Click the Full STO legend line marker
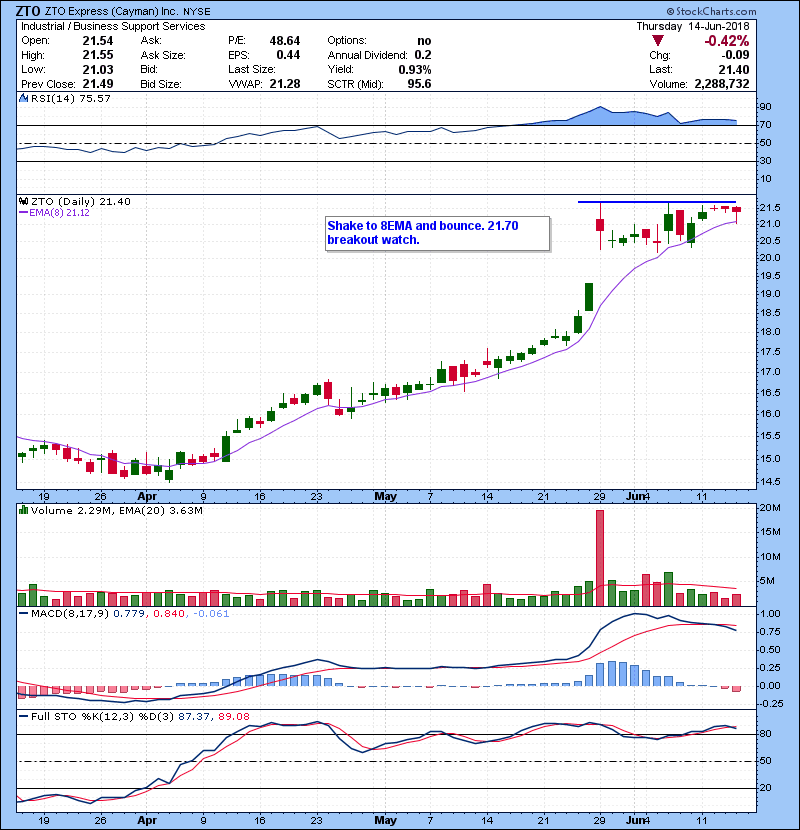800x830 pixels. 23,717
